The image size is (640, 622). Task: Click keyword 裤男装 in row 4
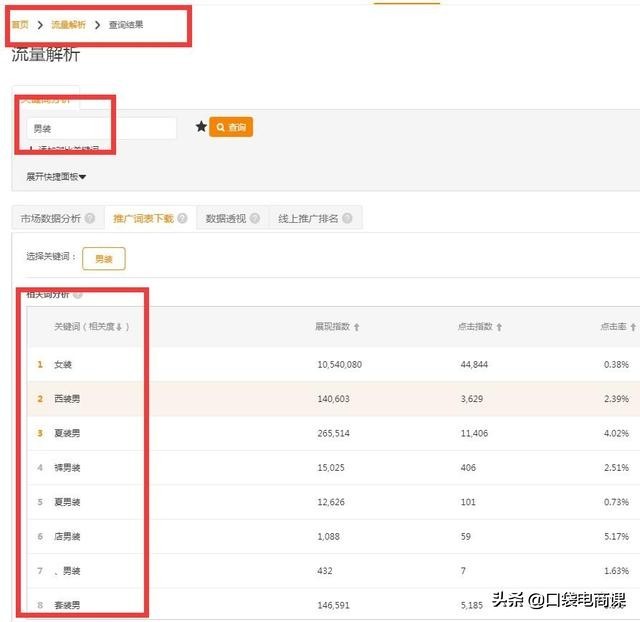tap(67, 467)
